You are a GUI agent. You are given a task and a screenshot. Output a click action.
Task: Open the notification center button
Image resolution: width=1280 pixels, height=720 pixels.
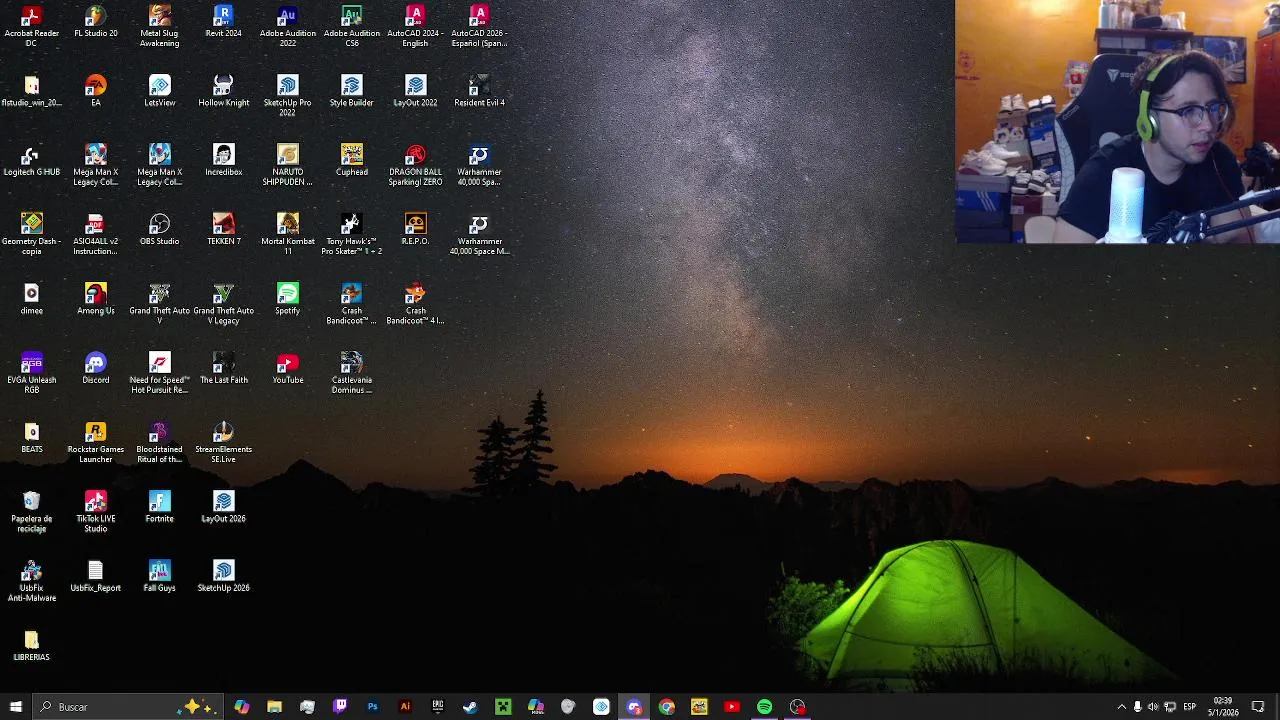pyautogui.click(x=1258, y=707)
